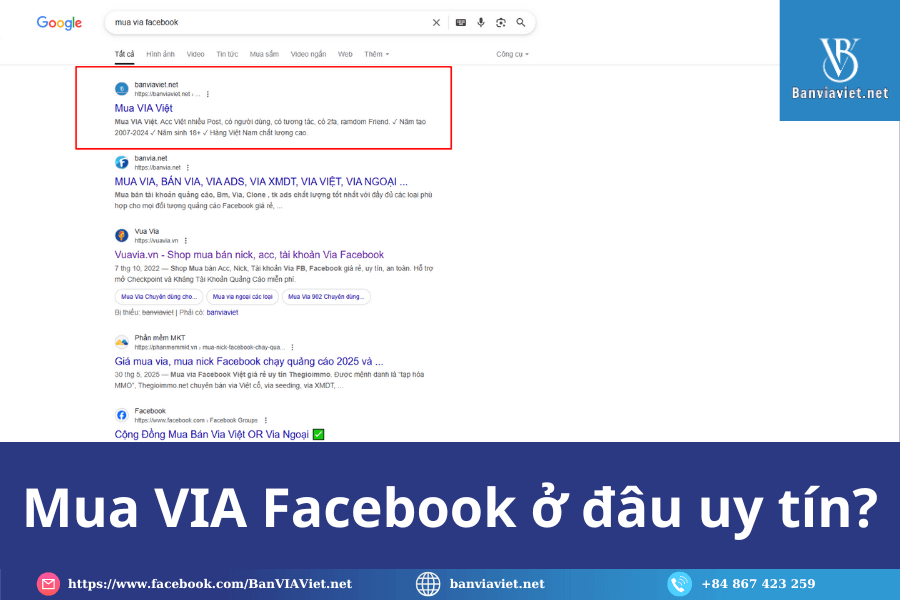The width and height of the screenshot is (900, 600).
Task: Open the on-screen keyboard icon
Action: pos(461,22)
